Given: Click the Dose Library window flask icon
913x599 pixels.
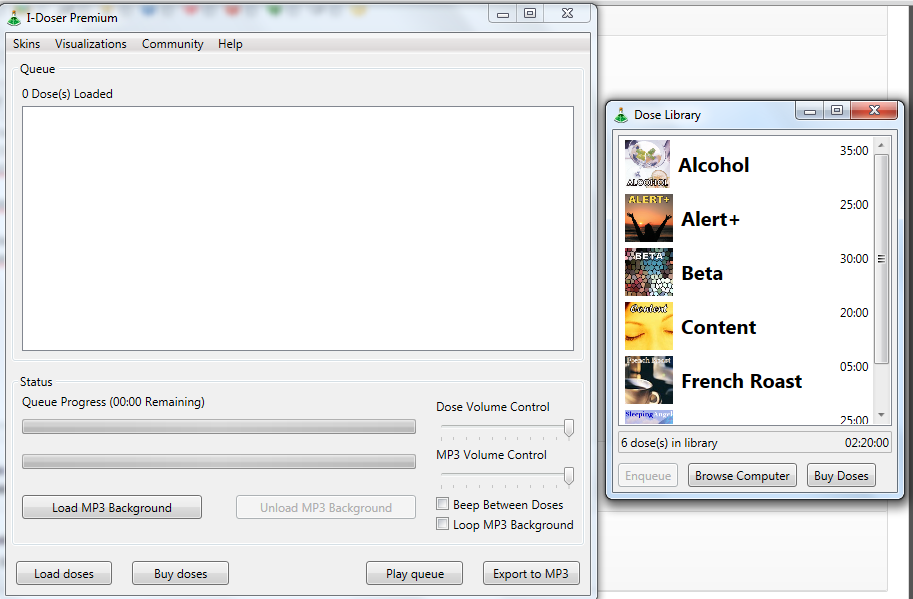Looking at the screenshot, I should pos(621,115).
